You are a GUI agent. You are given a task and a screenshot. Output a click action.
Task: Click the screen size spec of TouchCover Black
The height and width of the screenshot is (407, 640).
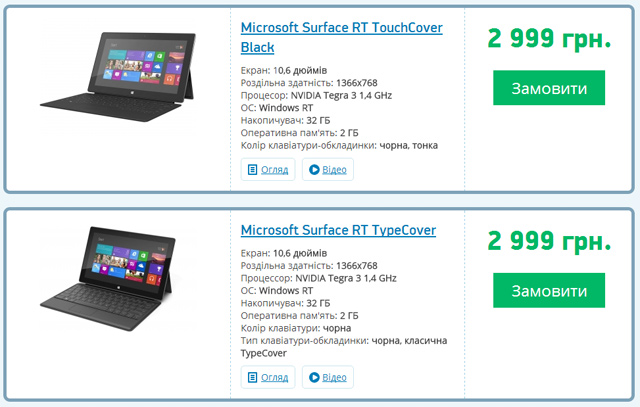pyautogui.click(x=298, y=69)
